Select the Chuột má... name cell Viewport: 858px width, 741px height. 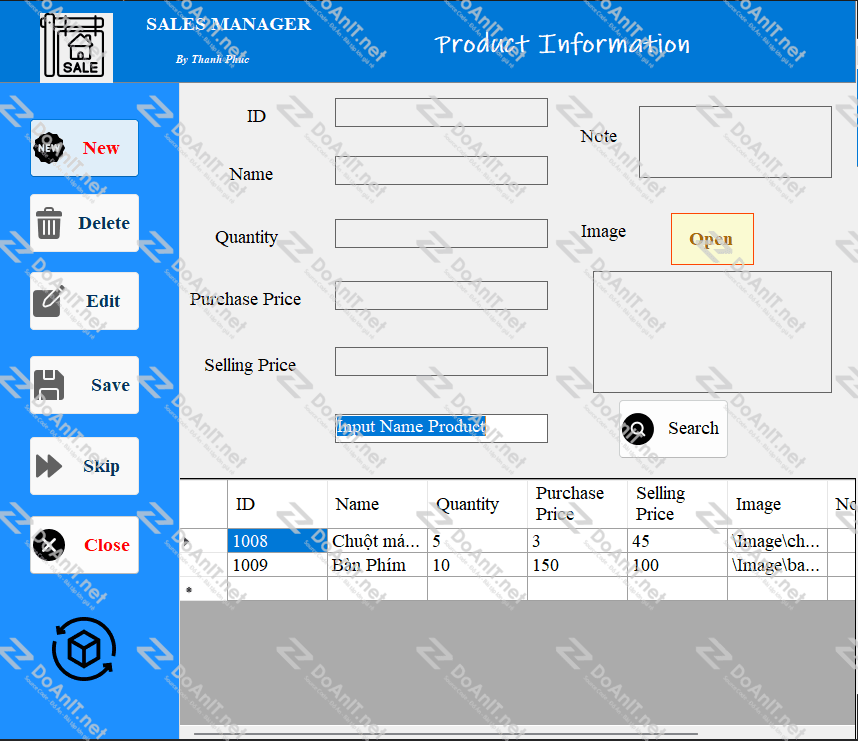click(377, 541)
